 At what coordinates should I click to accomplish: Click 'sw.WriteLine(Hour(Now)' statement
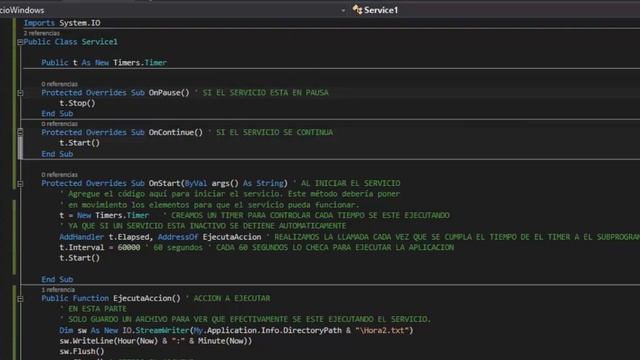coord(156,341)
